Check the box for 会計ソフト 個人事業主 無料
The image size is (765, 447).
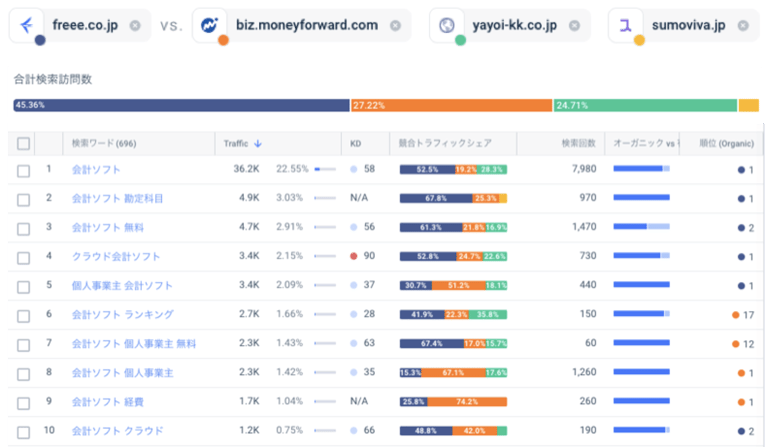(23, 345)
